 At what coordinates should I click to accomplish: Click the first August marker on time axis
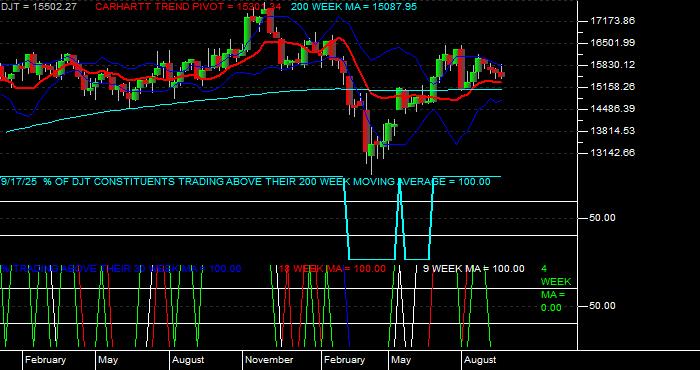(188, 360)
